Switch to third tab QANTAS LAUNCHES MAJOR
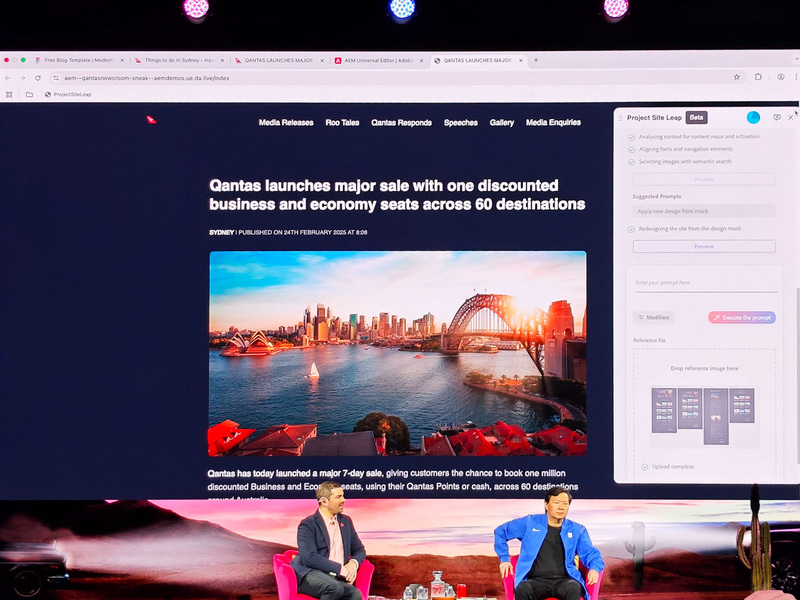This screenshot has width=800, height=600. 279,60
